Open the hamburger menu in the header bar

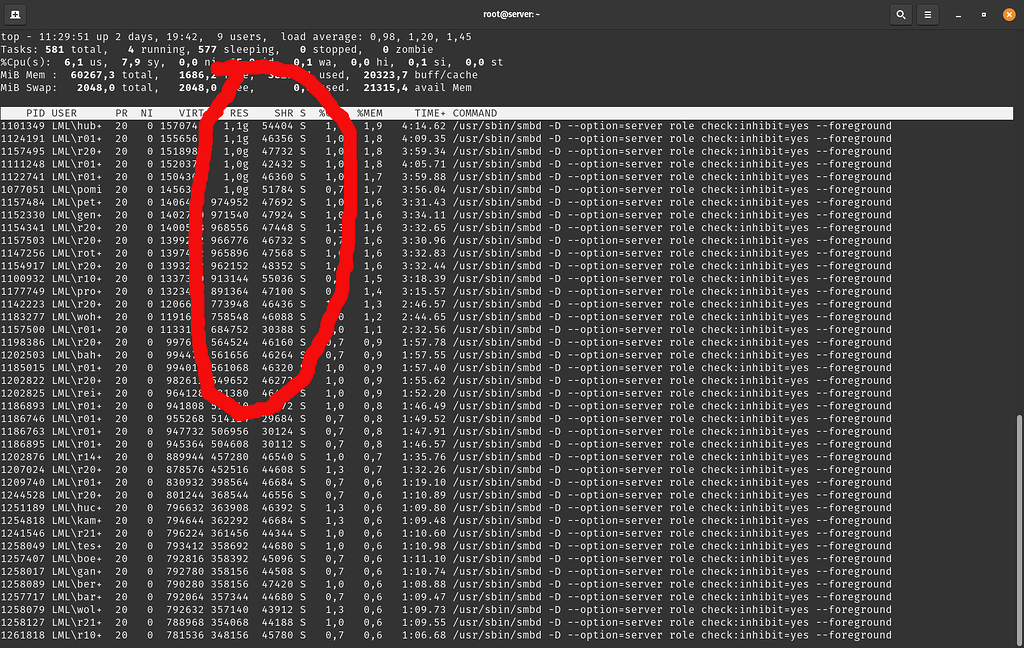click(928, 14)
